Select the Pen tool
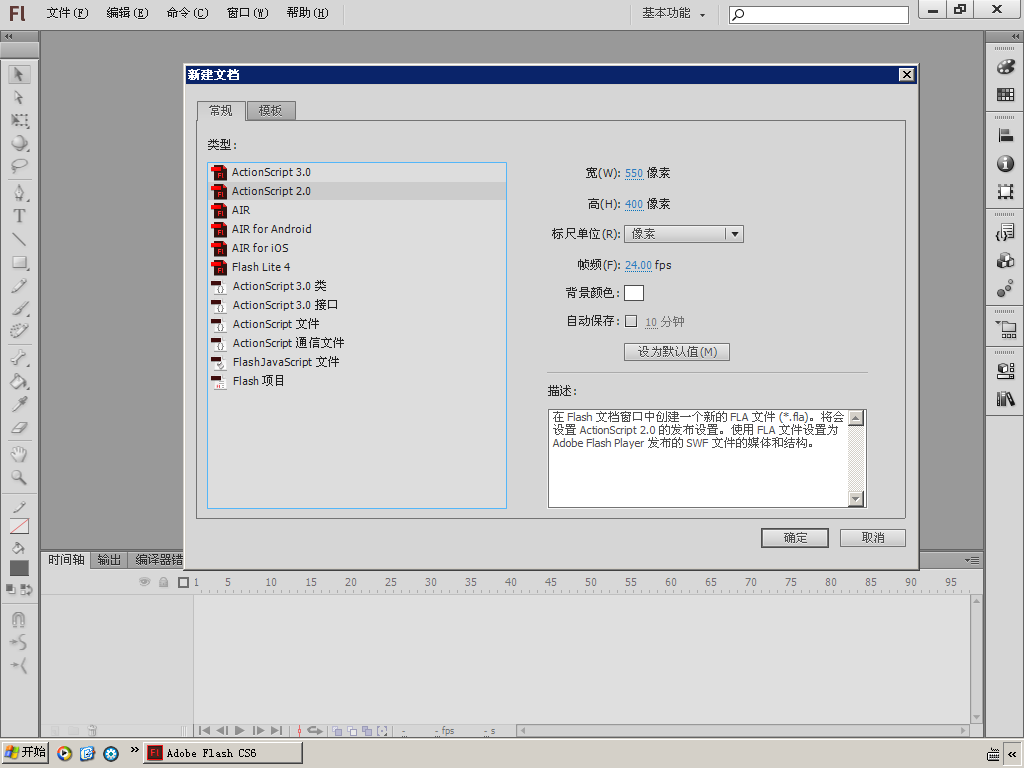This screenshot has height=768, width=1024. click(x=19, y=193)
